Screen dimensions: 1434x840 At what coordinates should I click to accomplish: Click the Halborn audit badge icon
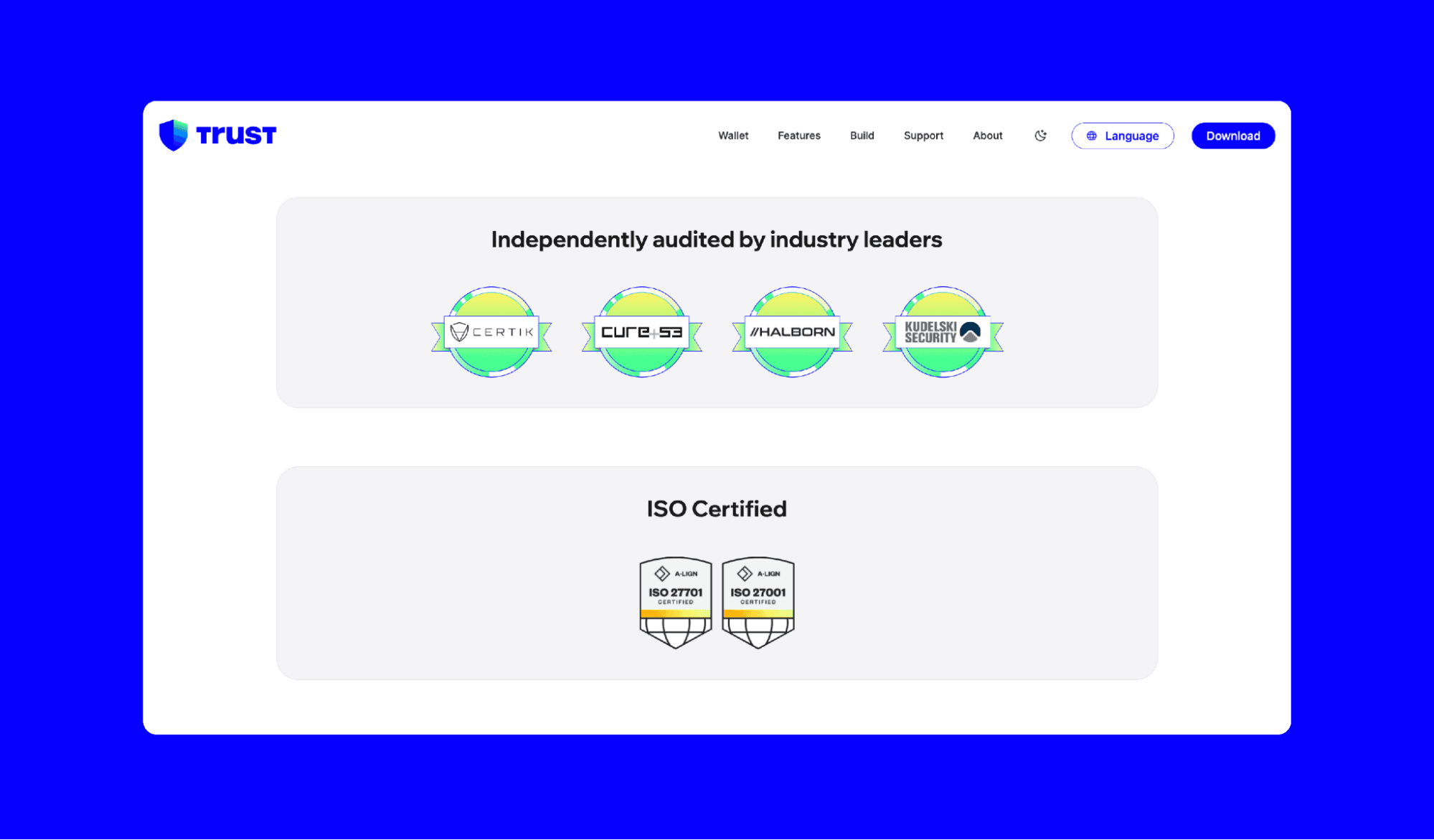(792, 330)
